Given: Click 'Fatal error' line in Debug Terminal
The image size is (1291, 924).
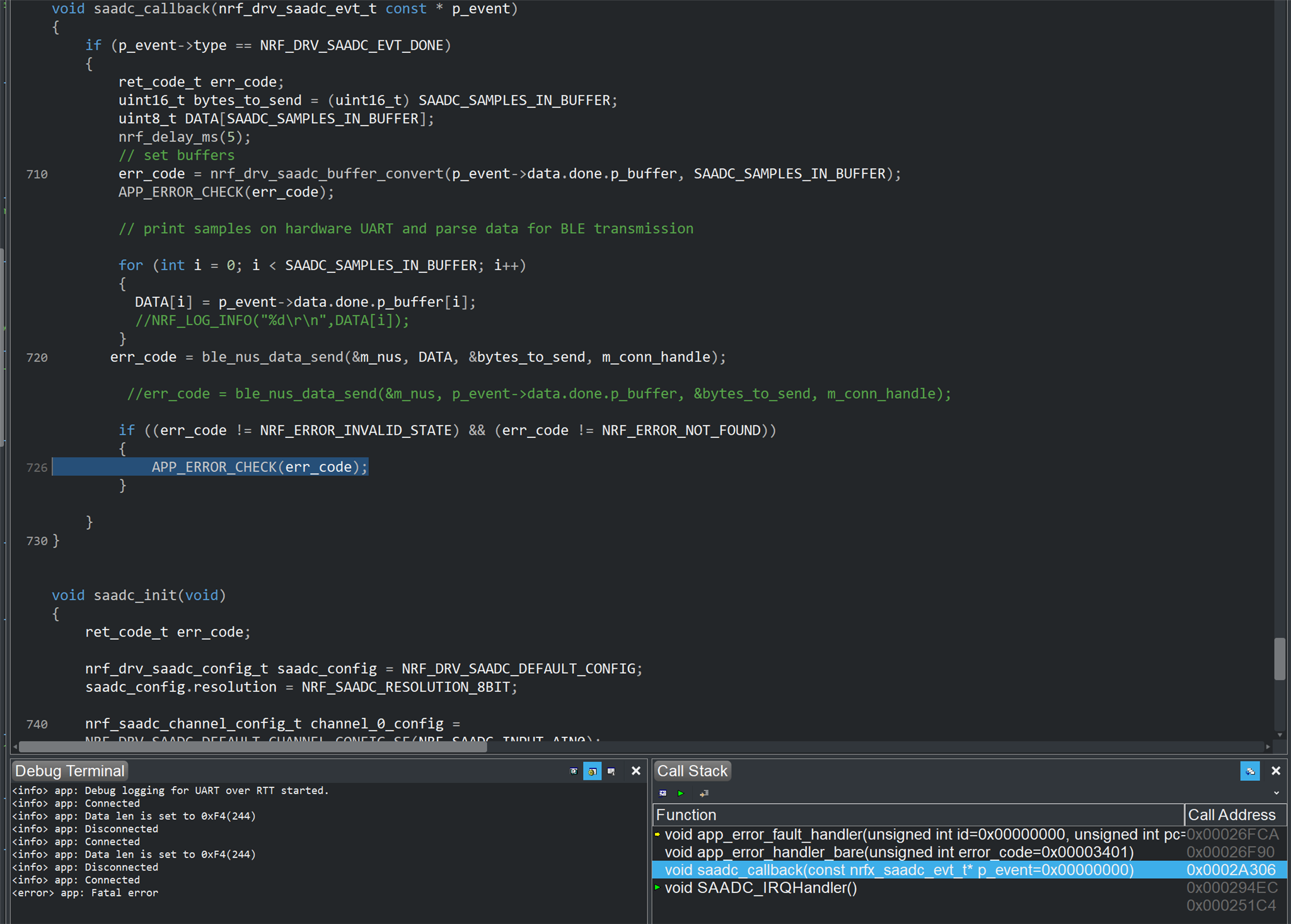Looking at the screenshot, I should pyautogui.click(x=85, y=892).
